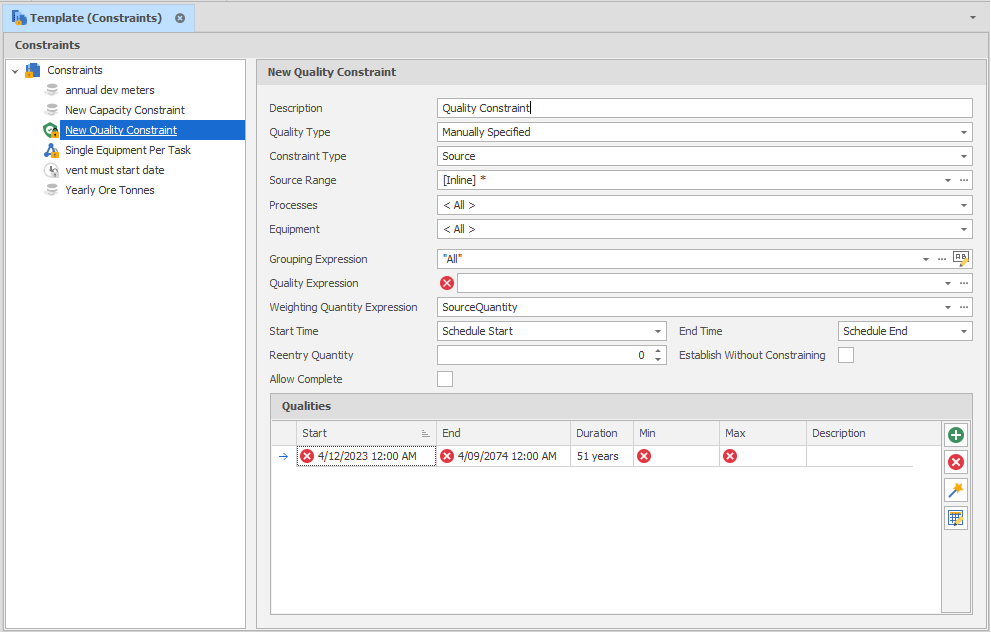The width and height of the screenshot is (991, 632).
Task: Open the End Time dropdown
Action: [x=964, y=331]
